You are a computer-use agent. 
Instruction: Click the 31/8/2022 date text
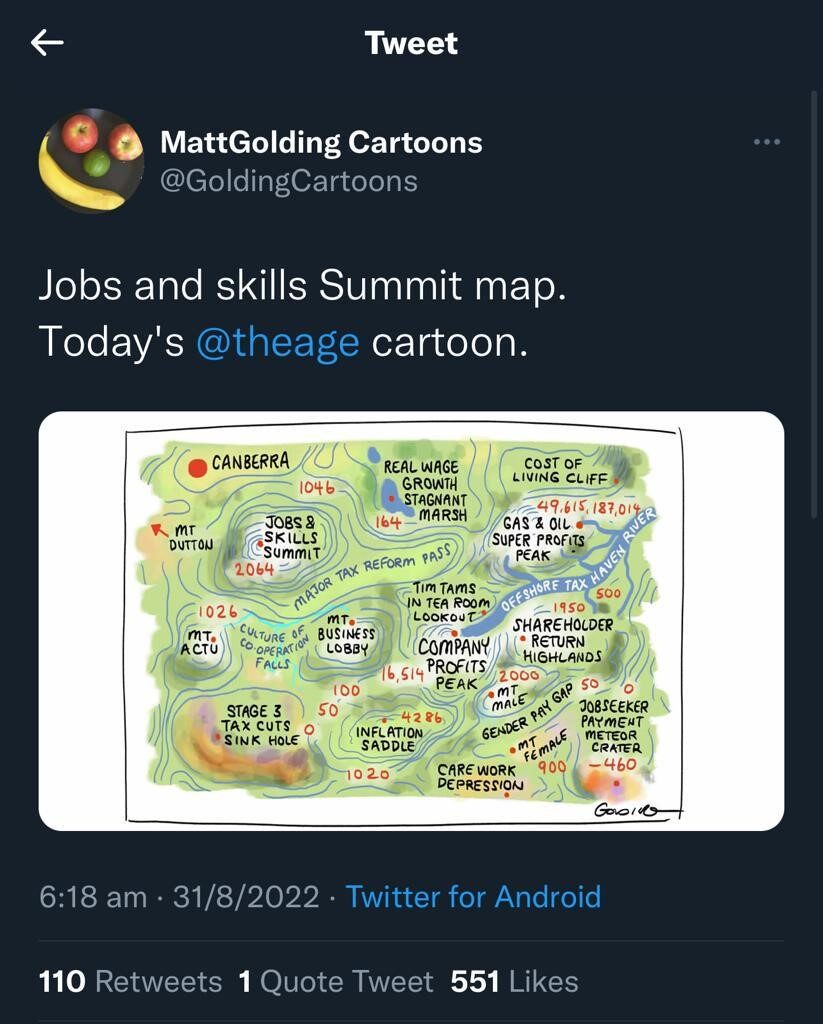pos(246,897)
